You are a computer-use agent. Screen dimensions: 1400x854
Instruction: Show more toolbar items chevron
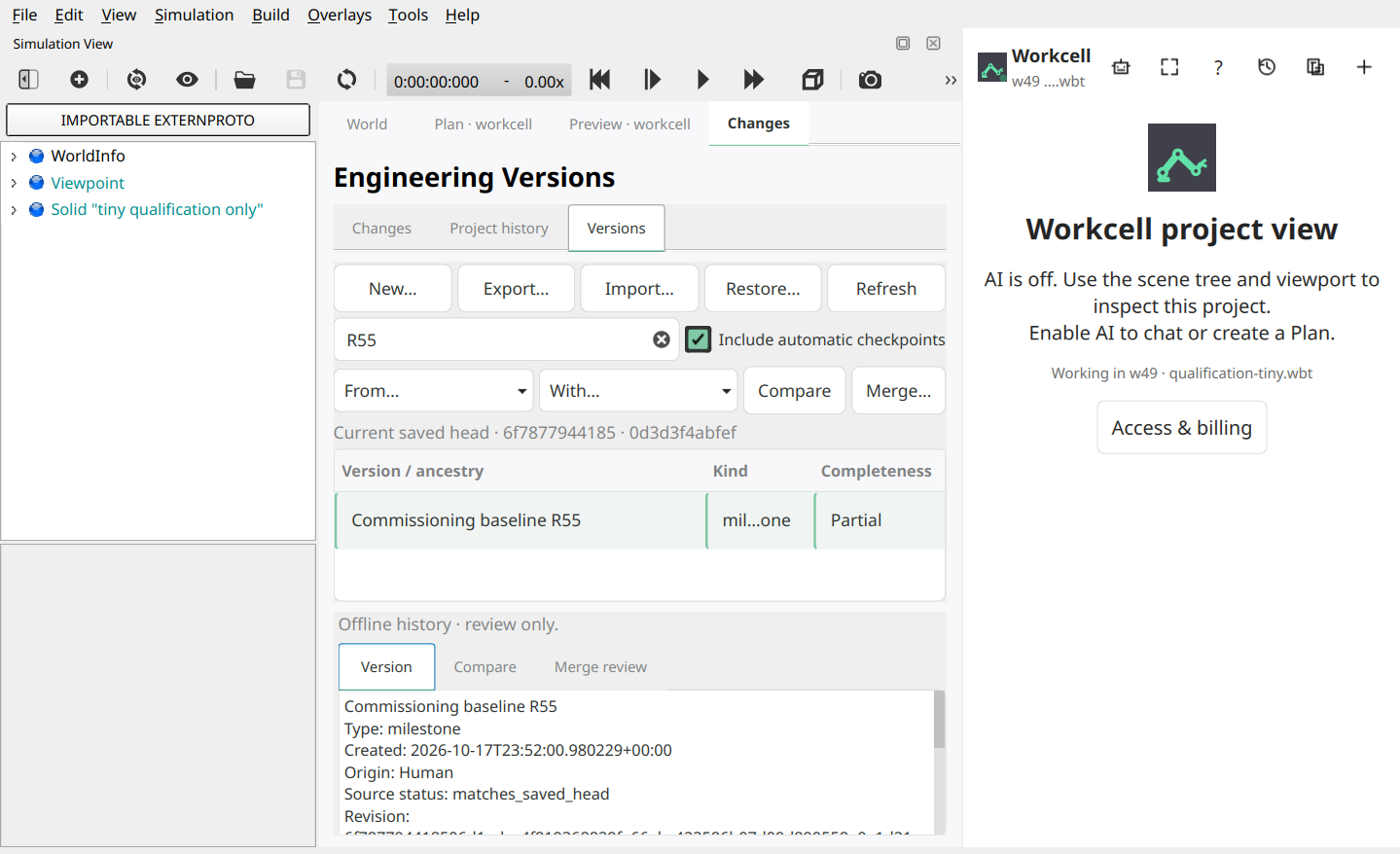point(951,81)
